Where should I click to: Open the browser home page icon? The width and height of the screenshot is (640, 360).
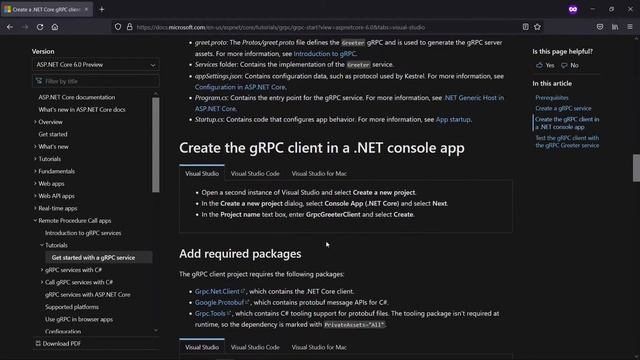click(x=55, y=27)
